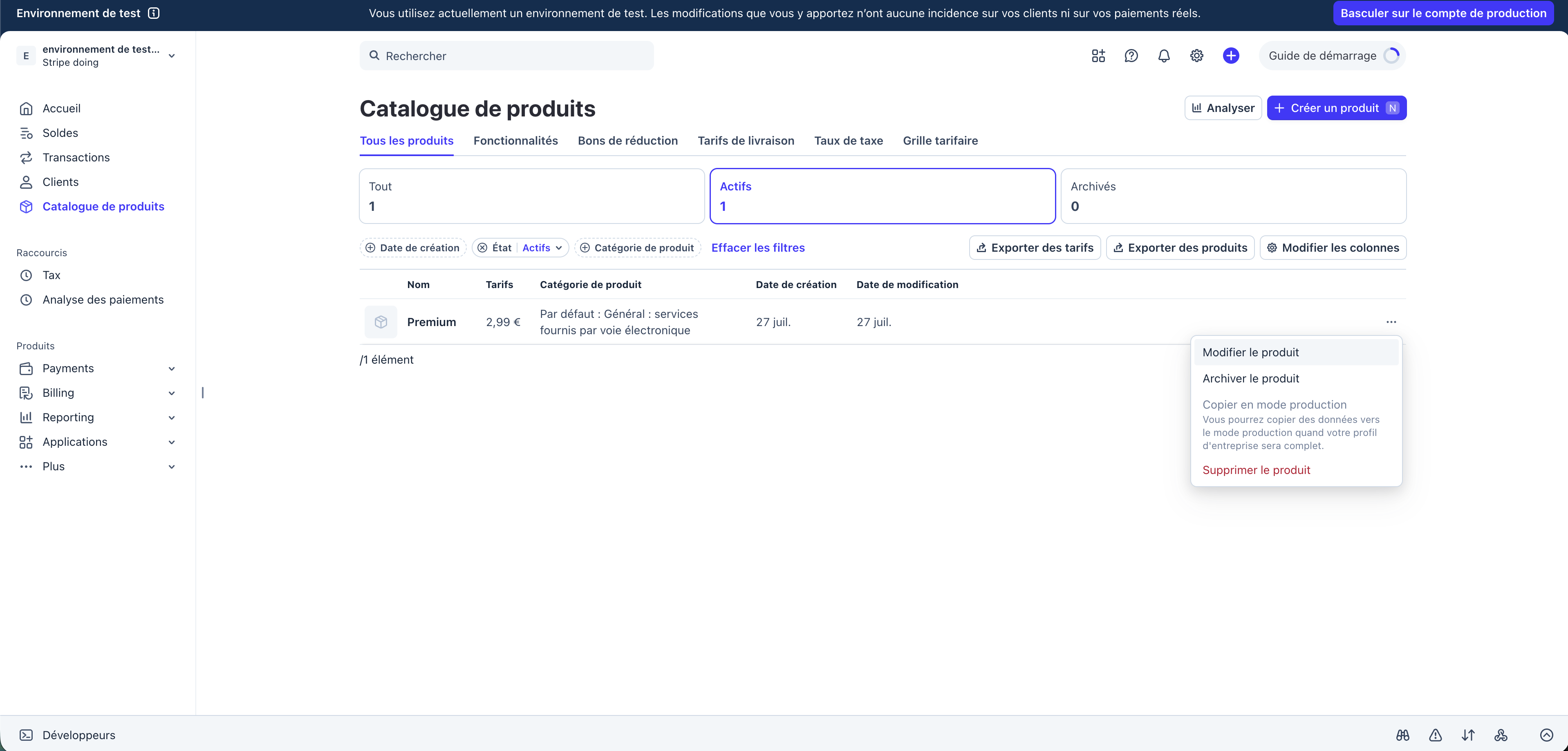The width and height of the screenshot is (1568, 751).
Task: Click the Tax clock shortcut icon
Action: 26,275
